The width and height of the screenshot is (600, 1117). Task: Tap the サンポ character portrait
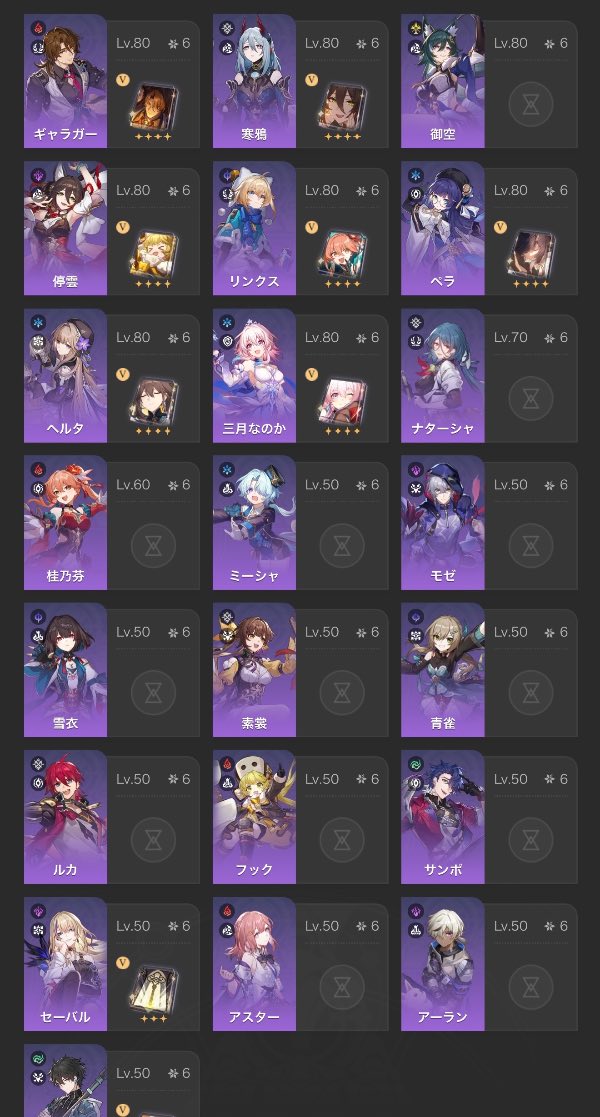(x=443, y=817)
